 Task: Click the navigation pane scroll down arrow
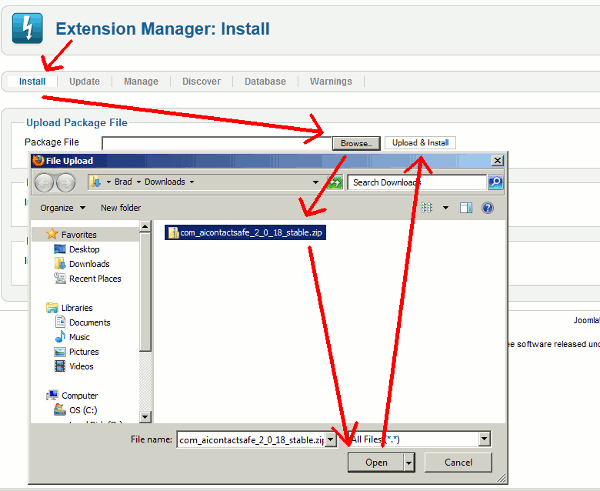click(145, 417)
